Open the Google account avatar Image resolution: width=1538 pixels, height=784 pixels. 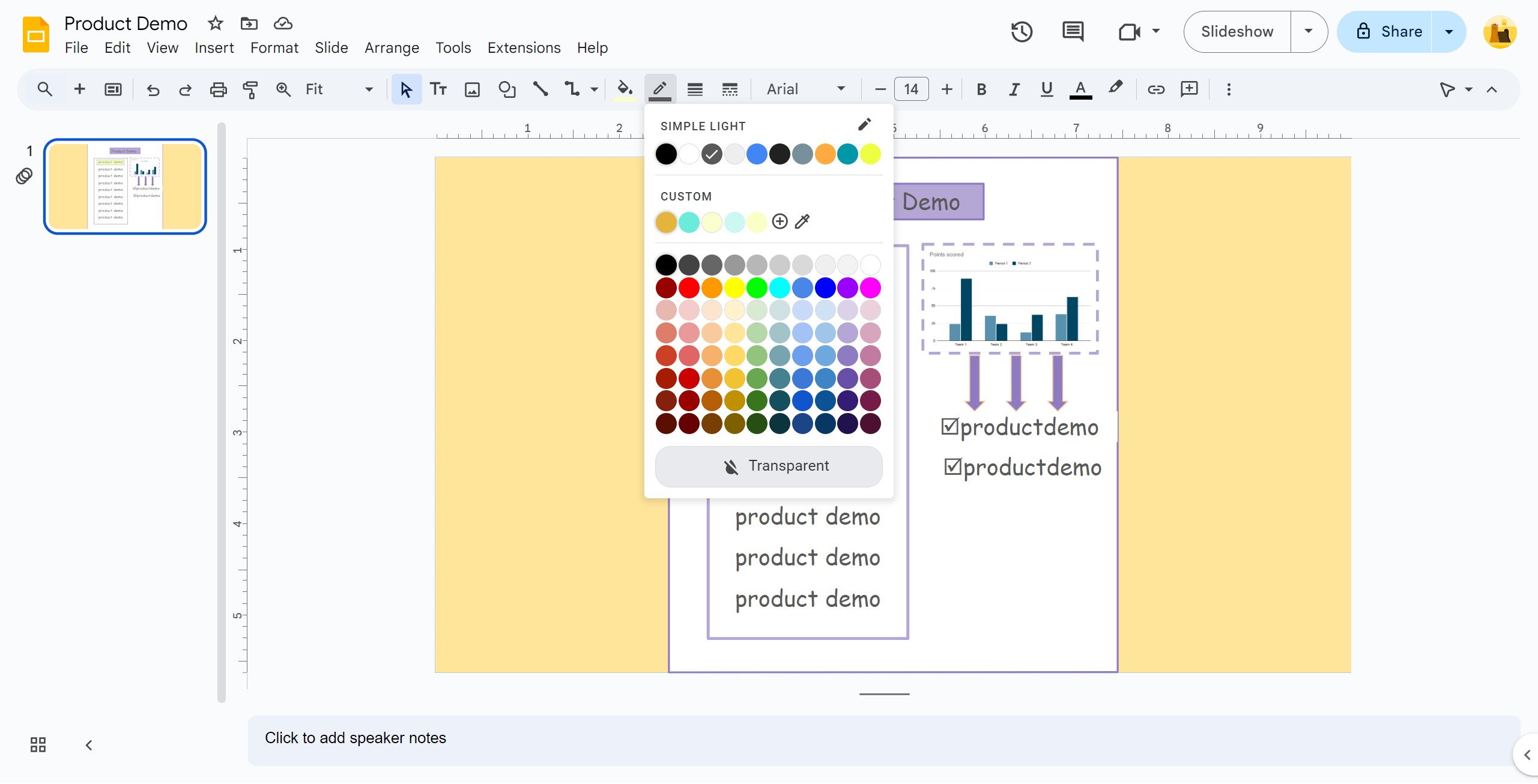(x=1500, y=32)
